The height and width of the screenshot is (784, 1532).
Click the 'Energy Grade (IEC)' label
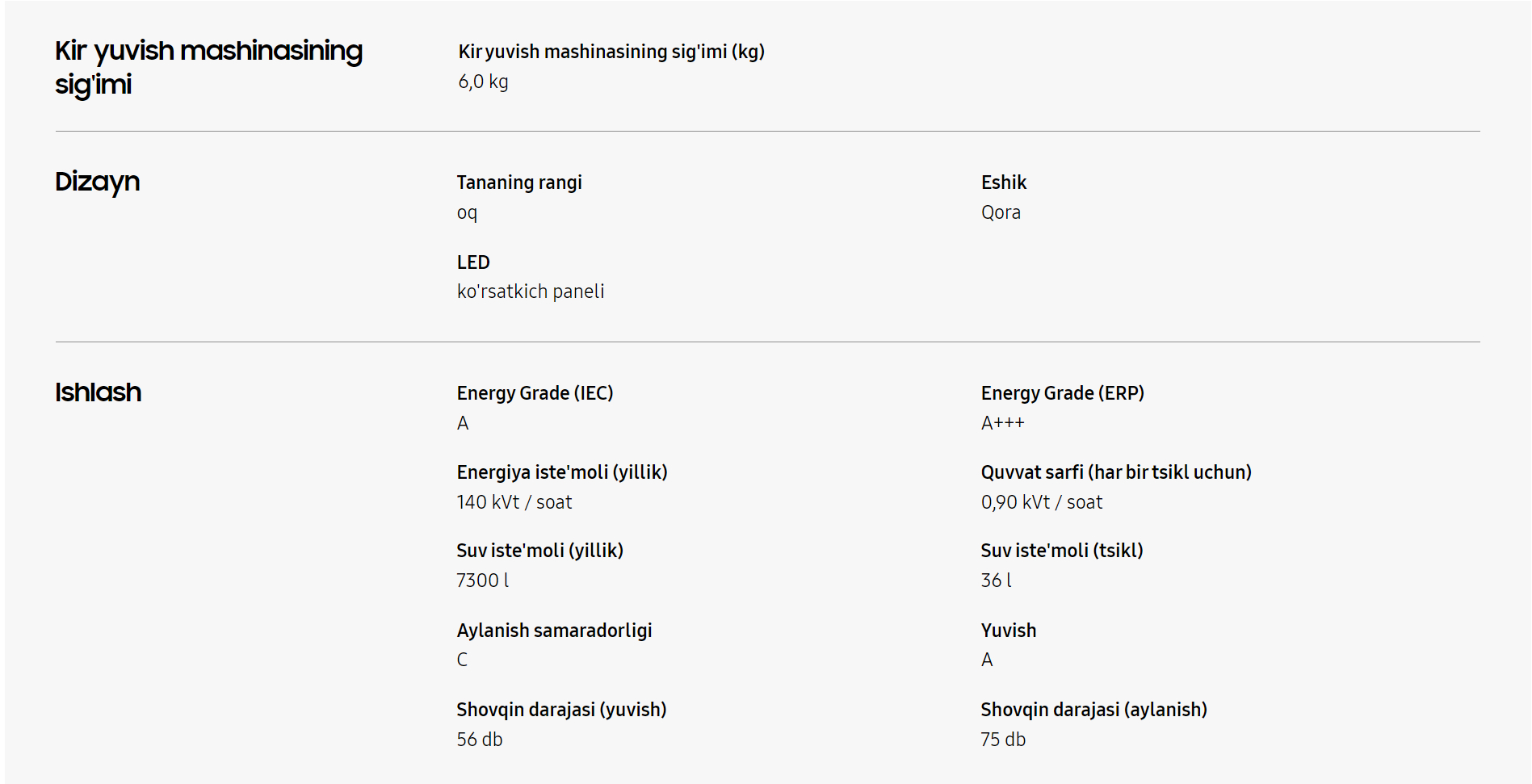click(535, 393)
